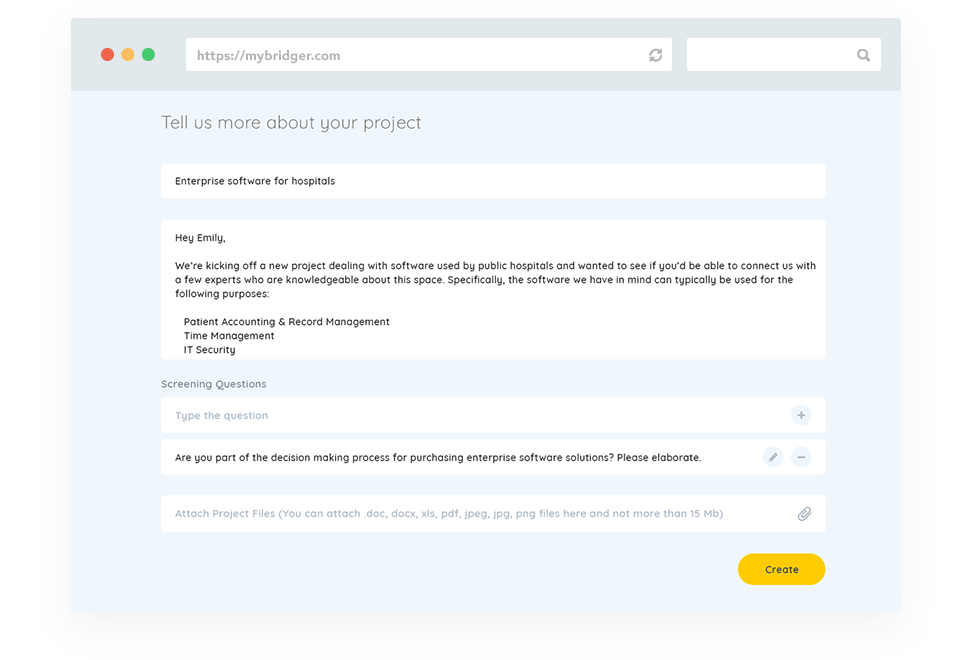Refresh the current page
This screenshot has width=973, height=660.
coord(655,55)
